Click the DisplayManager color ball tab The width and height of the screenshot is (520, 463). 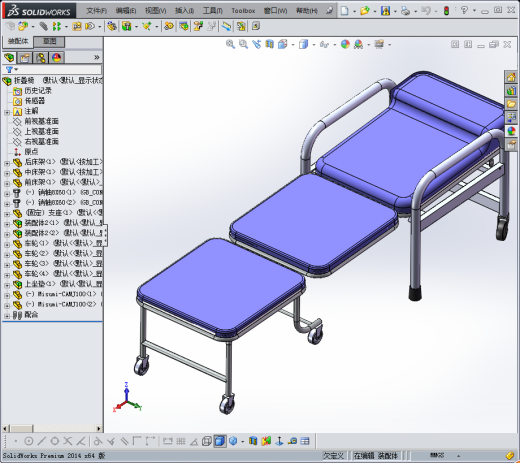56,58
